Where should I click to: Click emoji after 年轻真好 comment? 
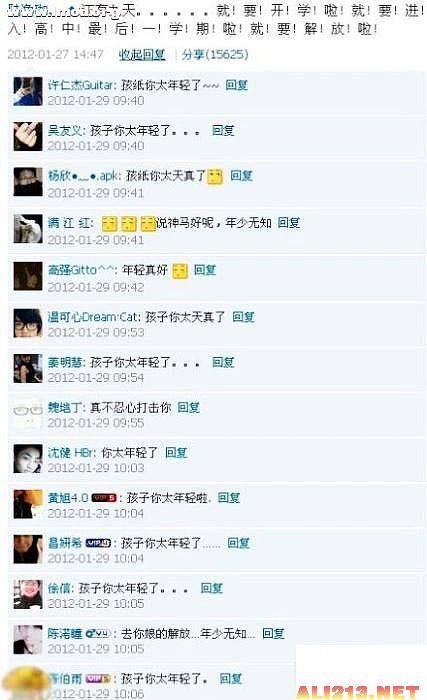(180, 271)
